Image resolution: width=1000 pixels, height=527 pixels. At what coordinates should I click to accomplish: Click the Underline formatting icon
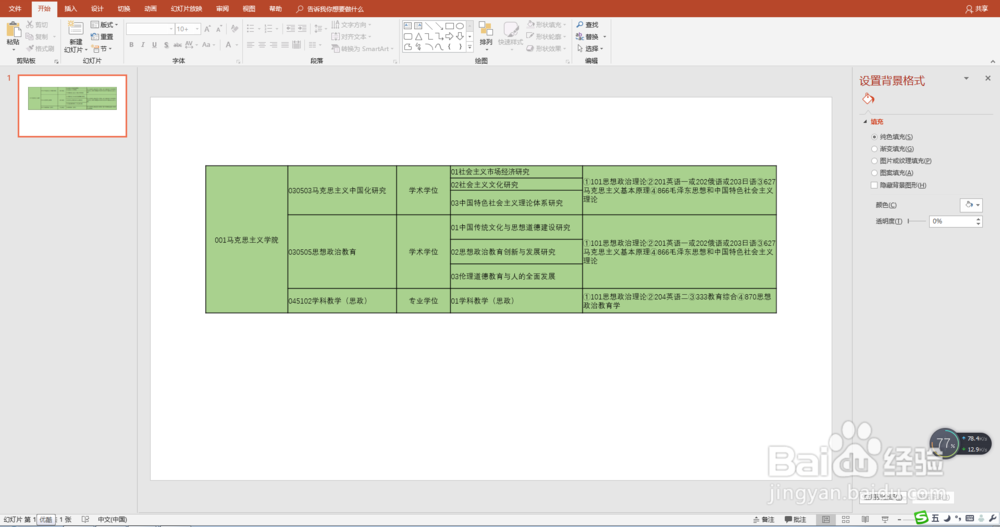click(154, 45)
